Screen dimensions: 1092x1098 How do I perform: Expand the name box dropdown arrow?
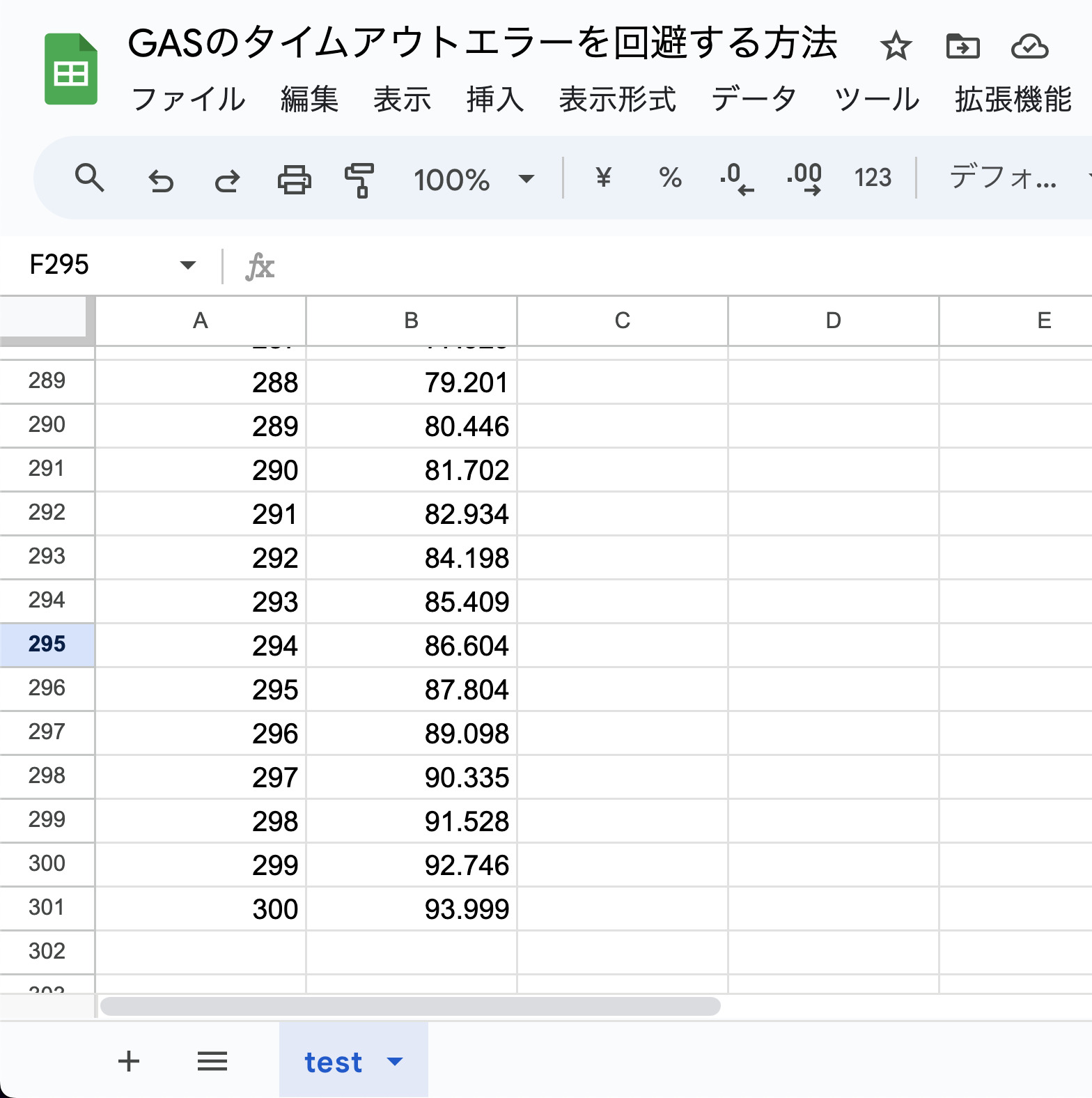point(187,265)
